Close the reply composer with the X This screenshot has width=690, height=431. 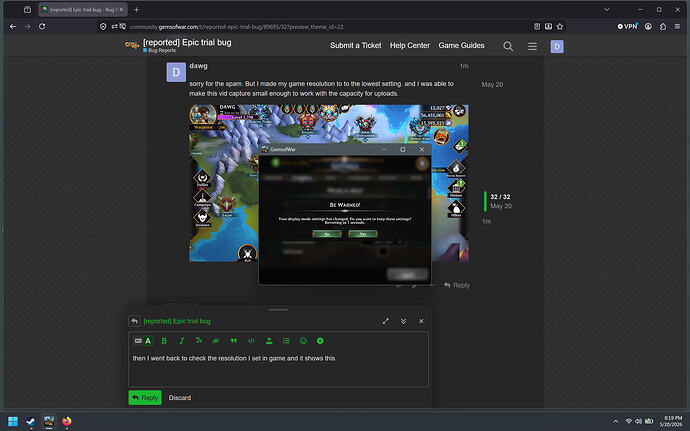(421, 321)
